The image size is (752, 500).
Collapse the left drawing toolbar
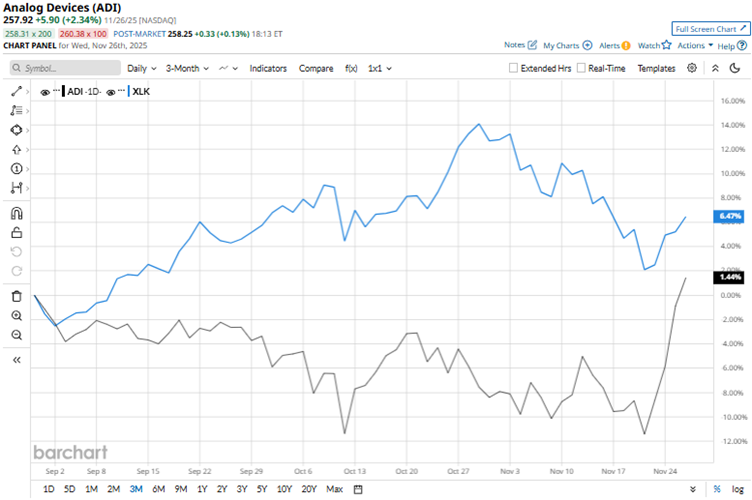click(16, 360)
